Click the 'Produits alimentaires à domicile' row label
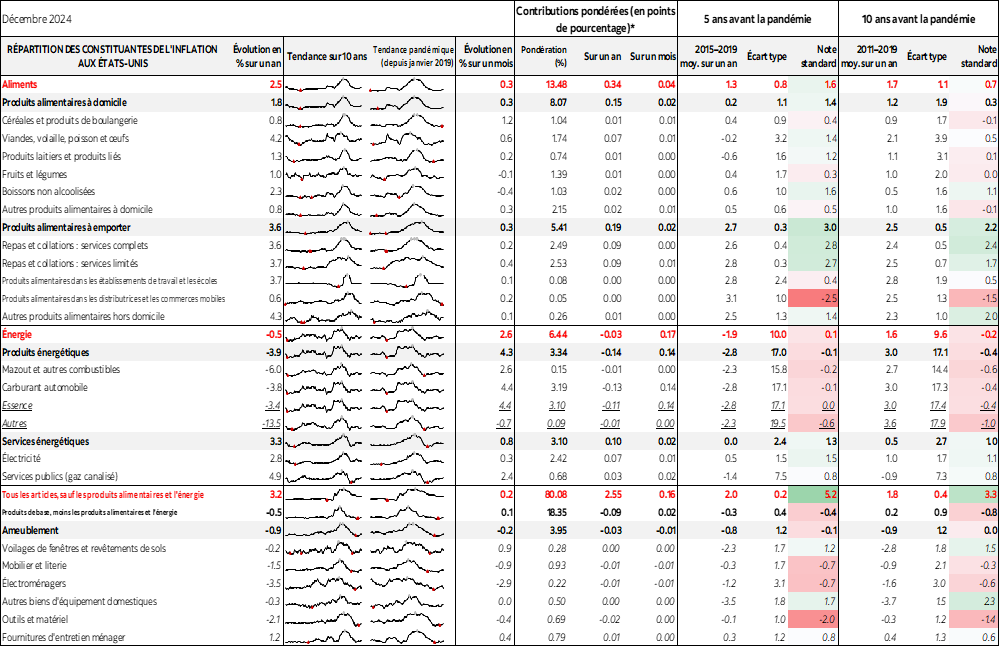The image size is (1000, 647). tap(65, 102)
